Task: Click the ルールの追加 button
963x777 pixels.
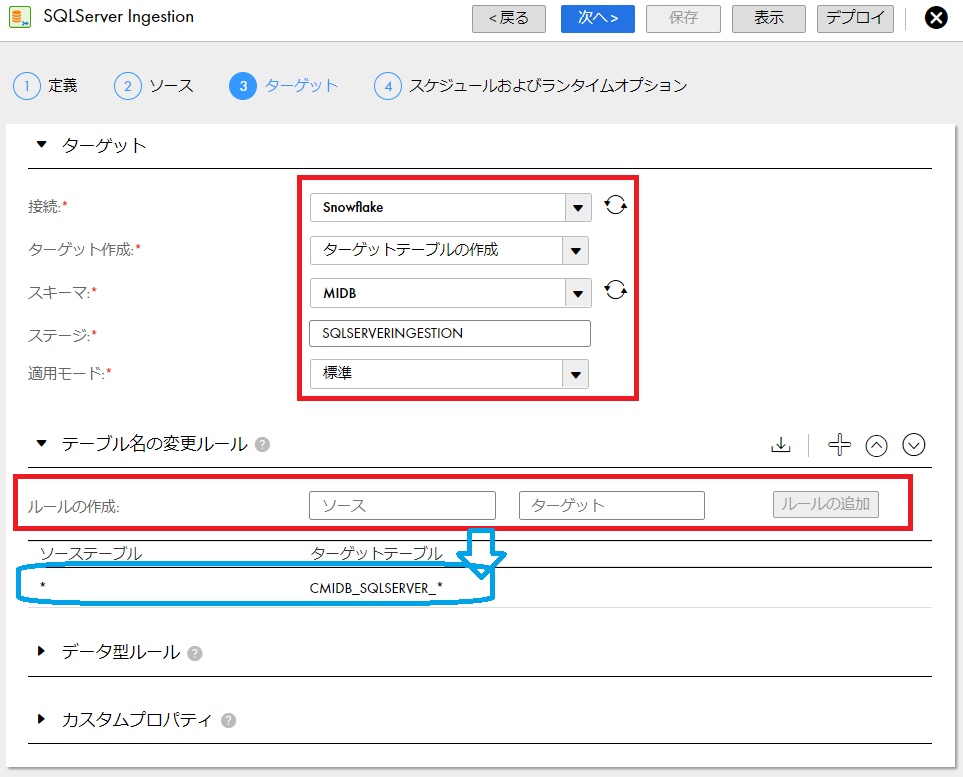Action: pyautogui.click(x=825, y=504)
